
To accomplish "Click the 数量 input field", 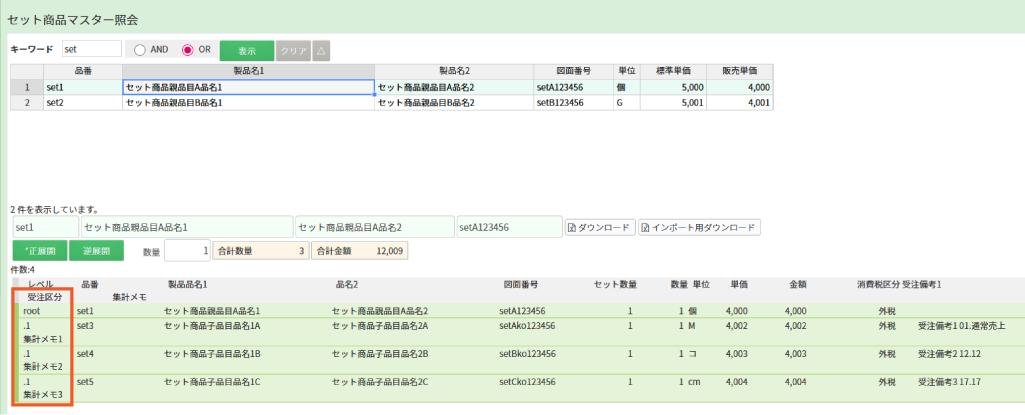I will pyautogui.click(x=188, y=251).
